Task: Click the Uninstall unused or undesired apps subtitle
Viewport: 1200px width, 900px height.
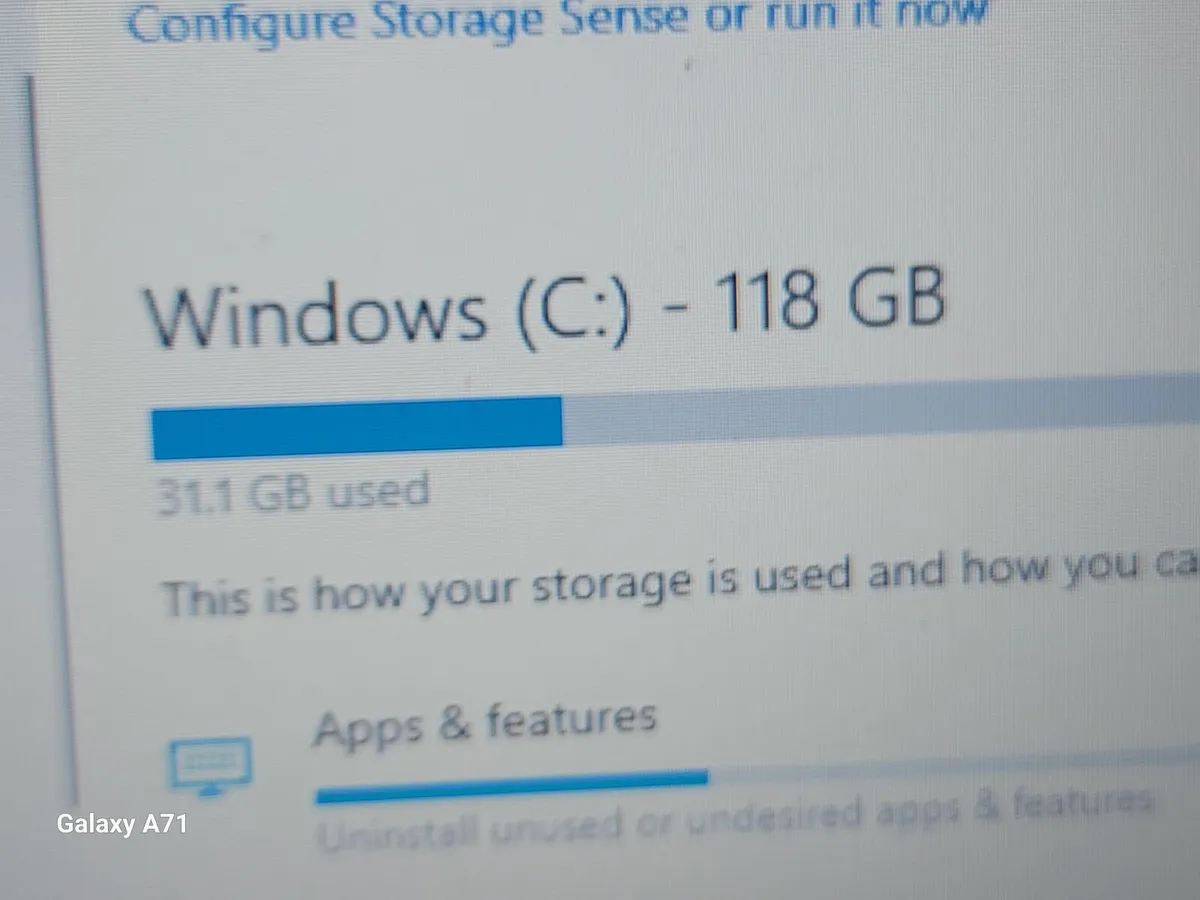Action: point(735,818)
